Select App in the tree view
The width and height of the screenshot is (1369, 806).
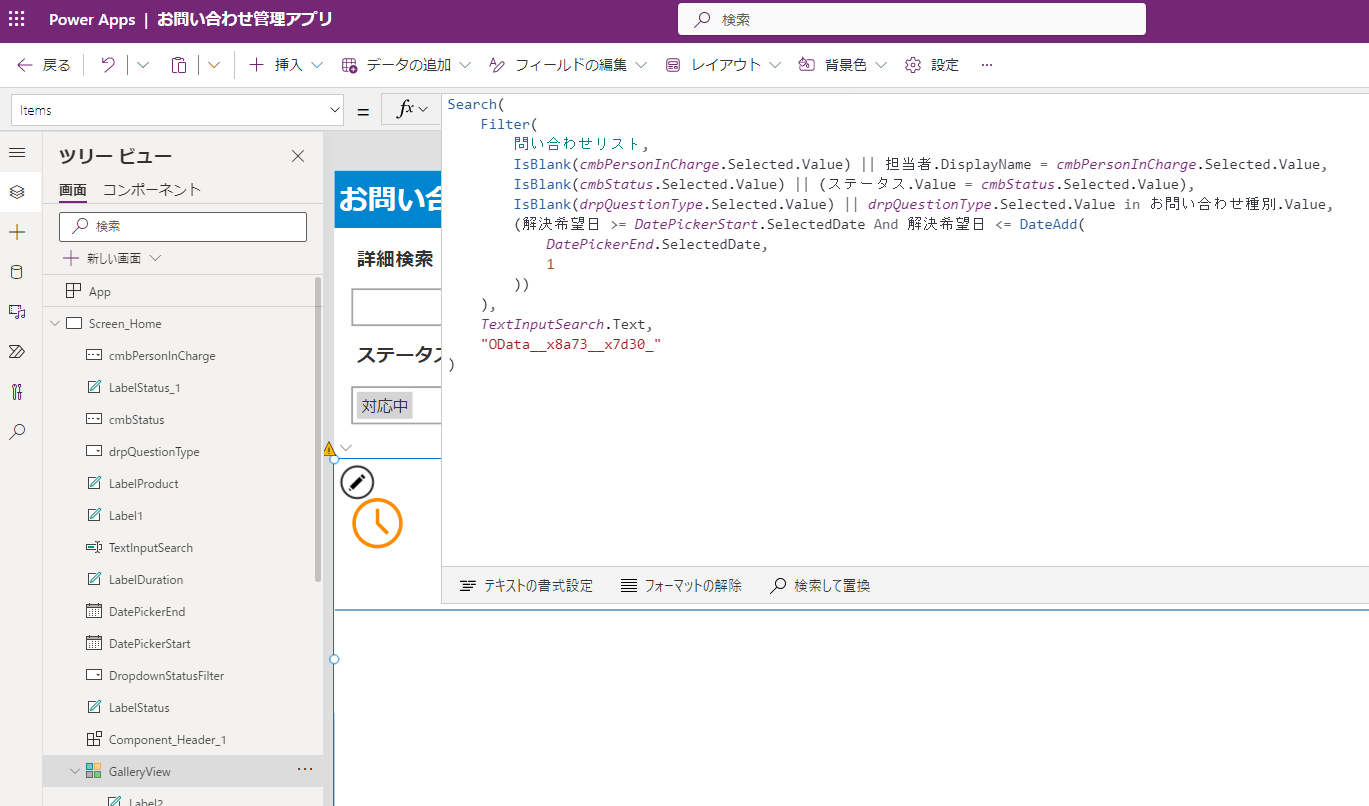(x=100, y=292)
